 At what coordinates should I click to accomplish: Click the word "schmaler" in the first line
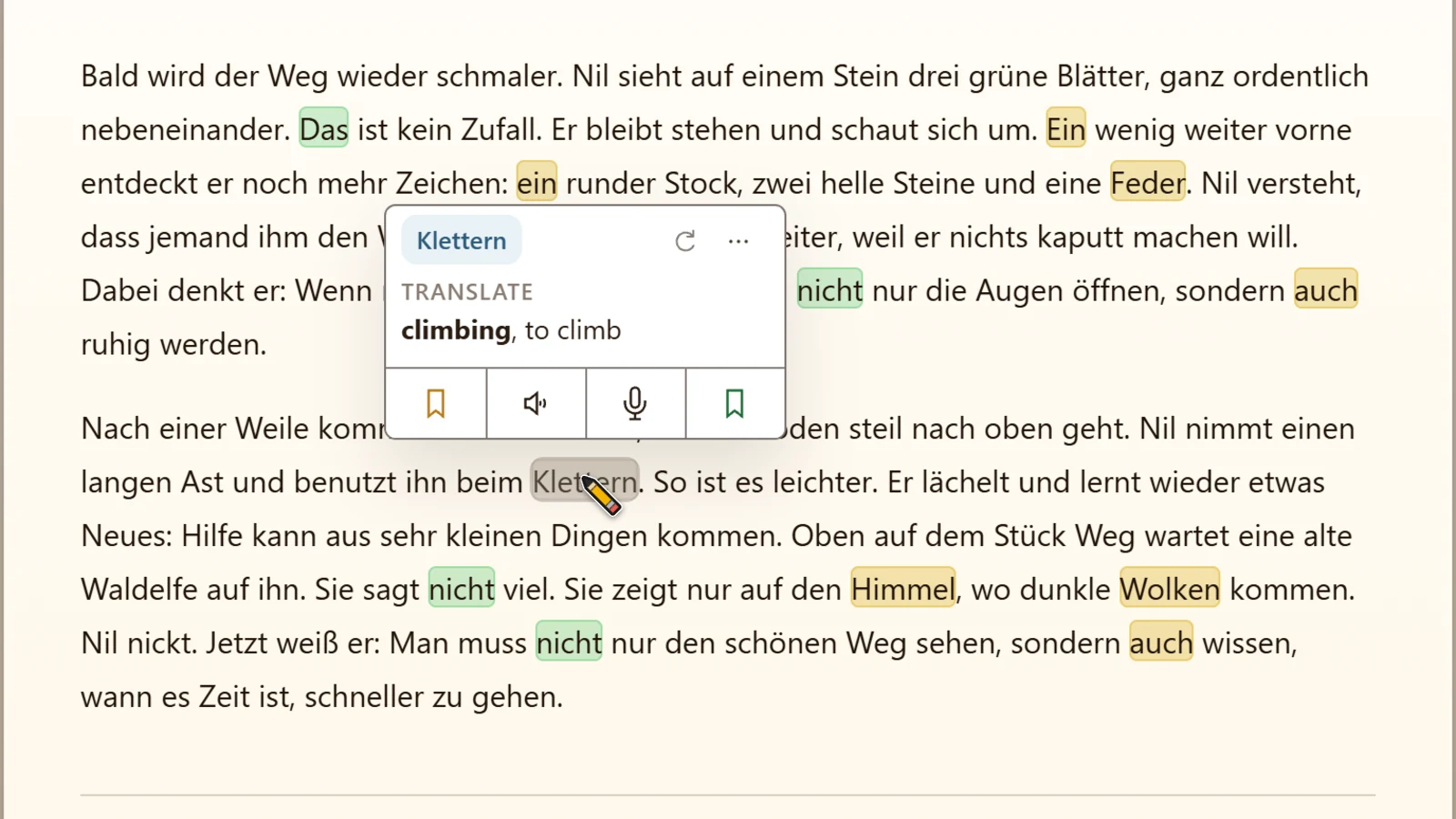[x=498, y=76]
